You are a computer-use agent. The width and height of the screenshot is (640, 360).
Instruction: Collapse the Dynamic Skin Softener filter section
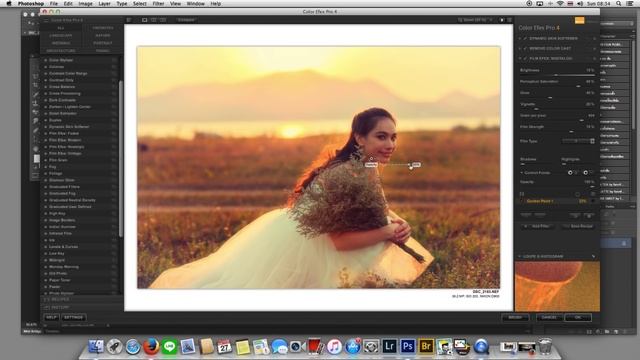520,38
